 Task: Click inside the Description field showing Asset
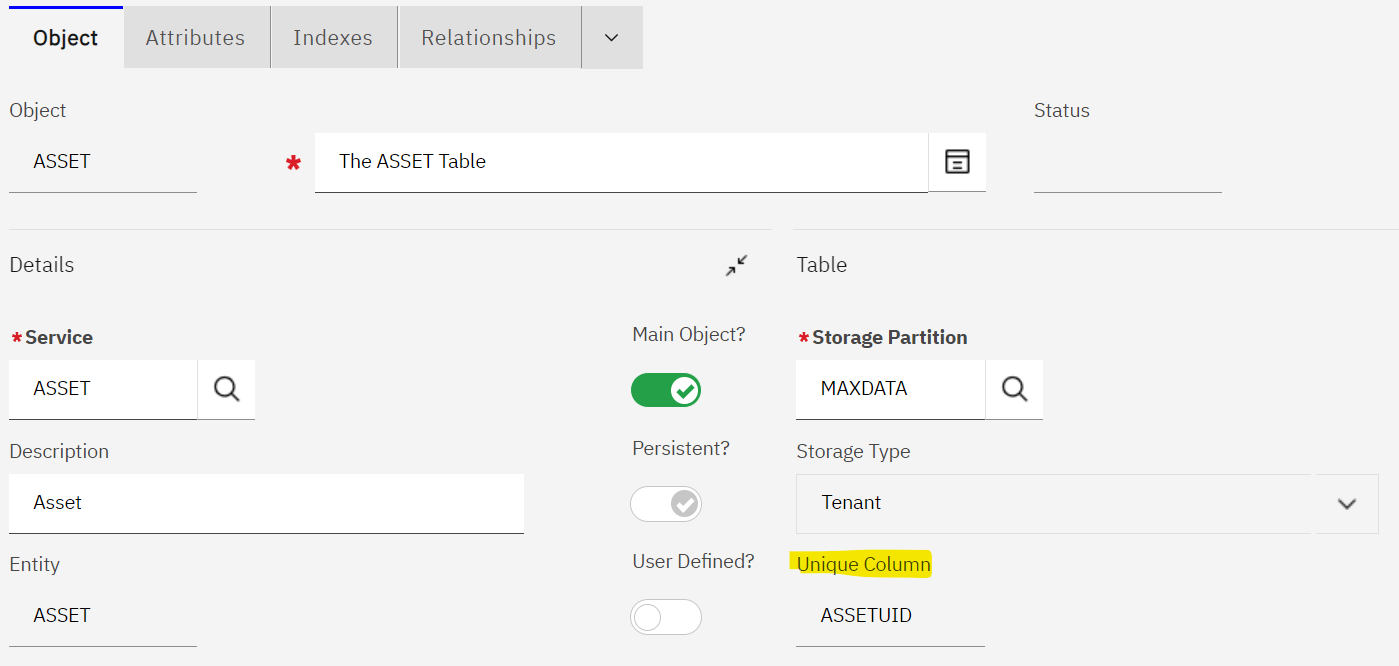click(x=266, y=502)
